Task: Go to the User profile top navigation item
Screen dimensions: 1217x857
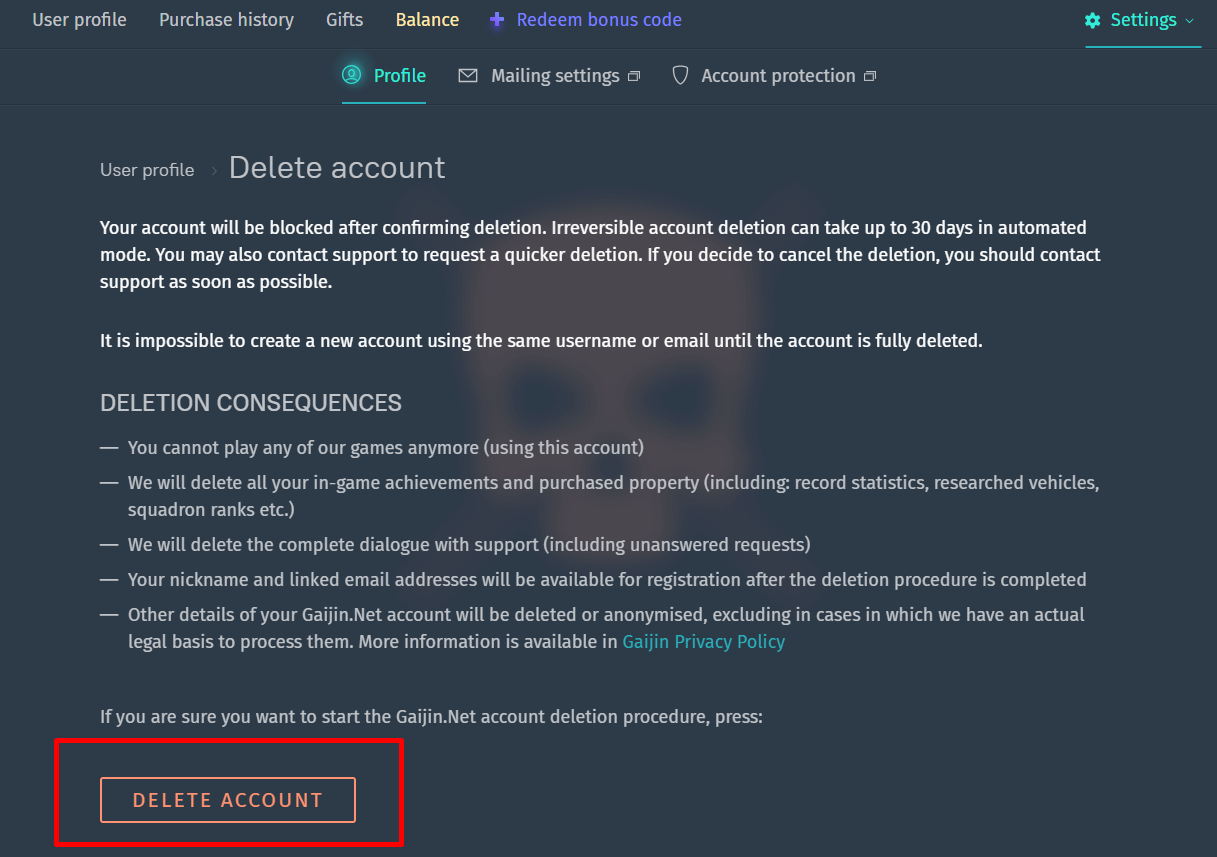Action: (x=79, y=20)
